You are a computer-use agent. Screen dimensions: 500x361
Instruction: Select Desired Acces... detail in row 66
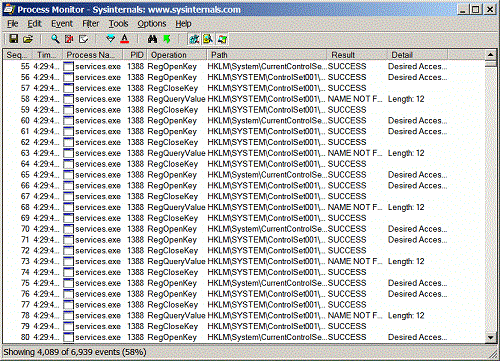point(417,186)
